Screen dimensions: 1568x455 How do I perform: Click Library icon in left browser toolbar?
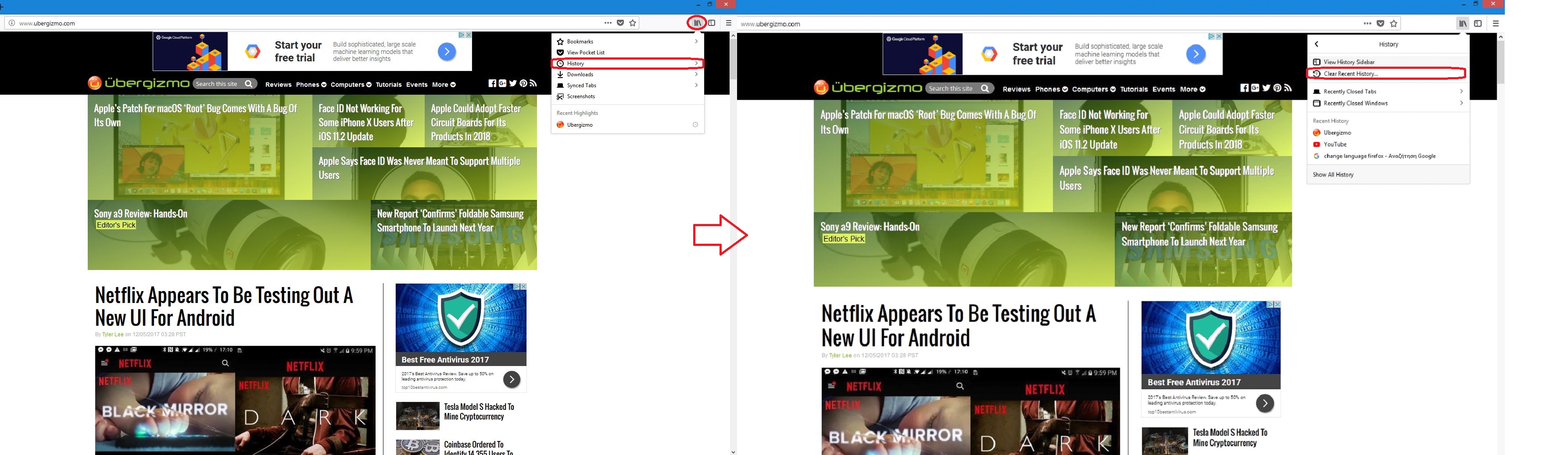(697, 23)
